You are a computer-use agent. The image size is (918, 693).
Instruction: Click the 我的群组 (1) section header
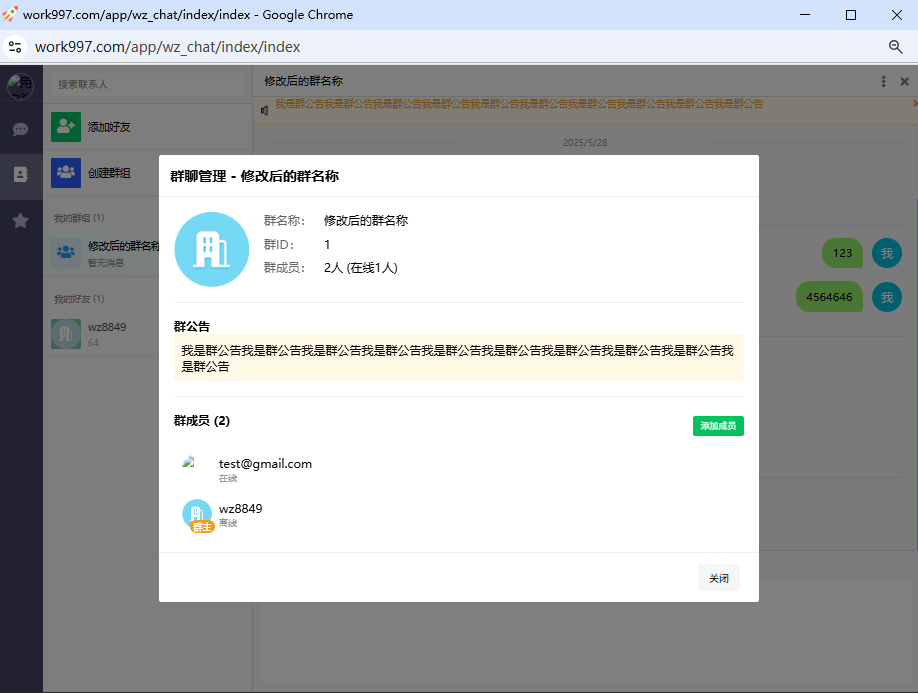click(79, 218)
